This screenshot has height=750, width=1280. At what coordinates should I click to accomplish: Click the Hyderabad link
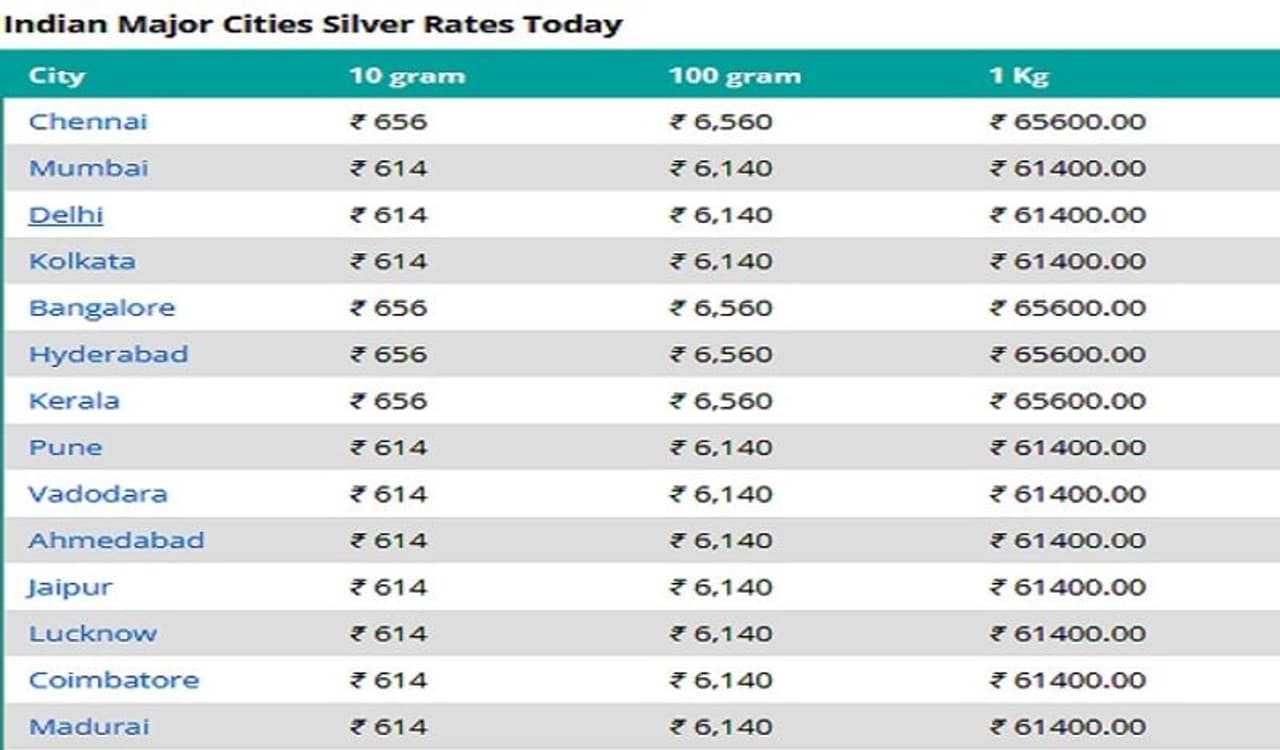108,354
